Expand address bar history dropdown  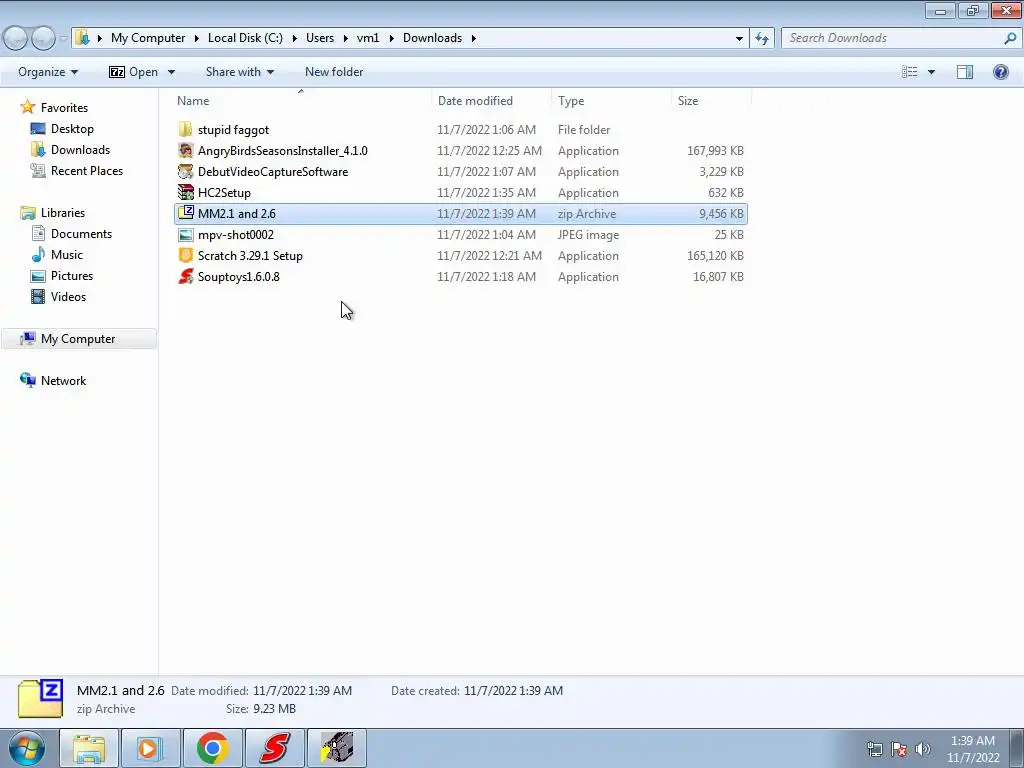739,38
